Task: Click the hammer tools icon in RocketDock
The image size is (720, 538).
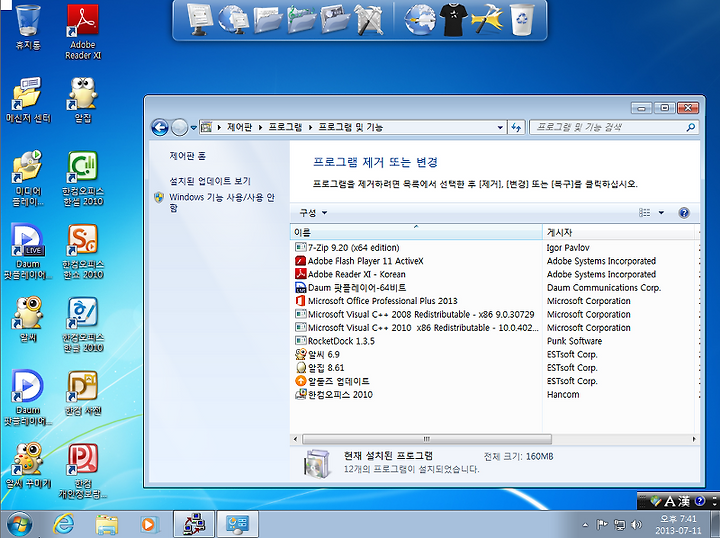Action: click(x=486, y=19)
